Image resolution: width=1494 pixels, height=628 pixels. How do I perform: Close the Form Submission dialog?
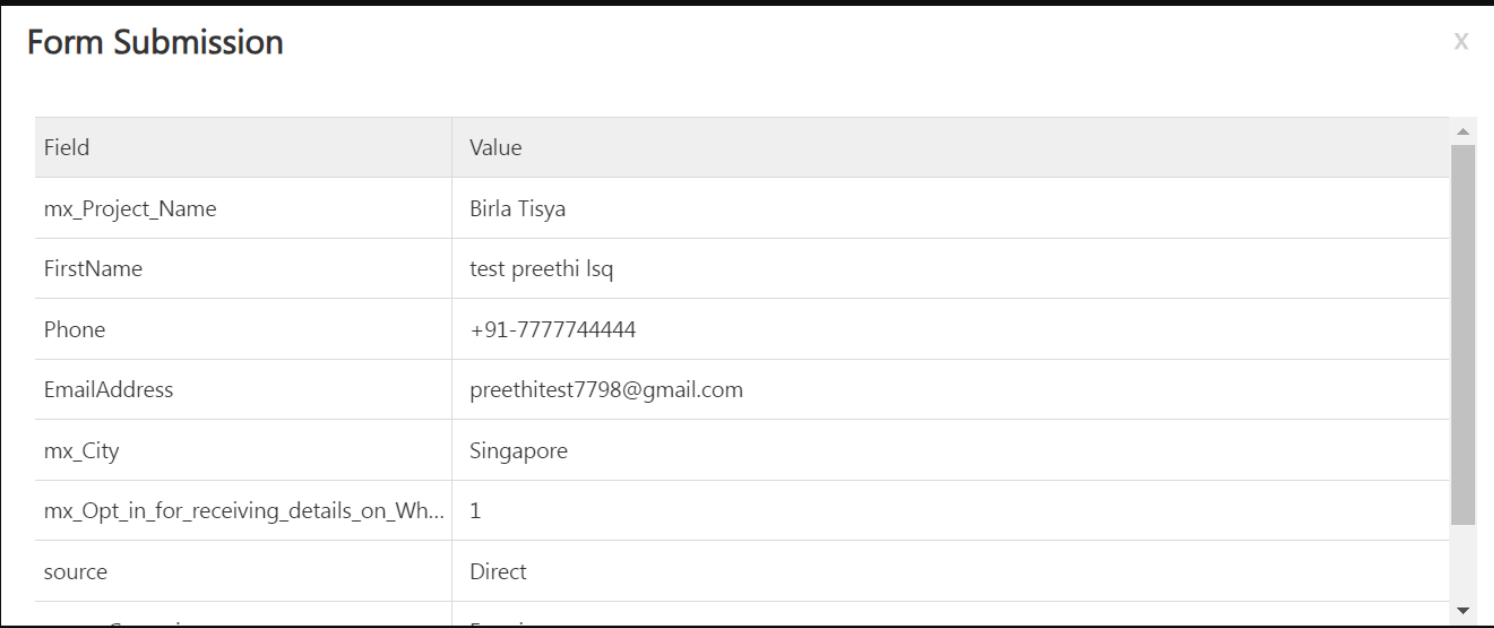click(x=1461, y=42)
